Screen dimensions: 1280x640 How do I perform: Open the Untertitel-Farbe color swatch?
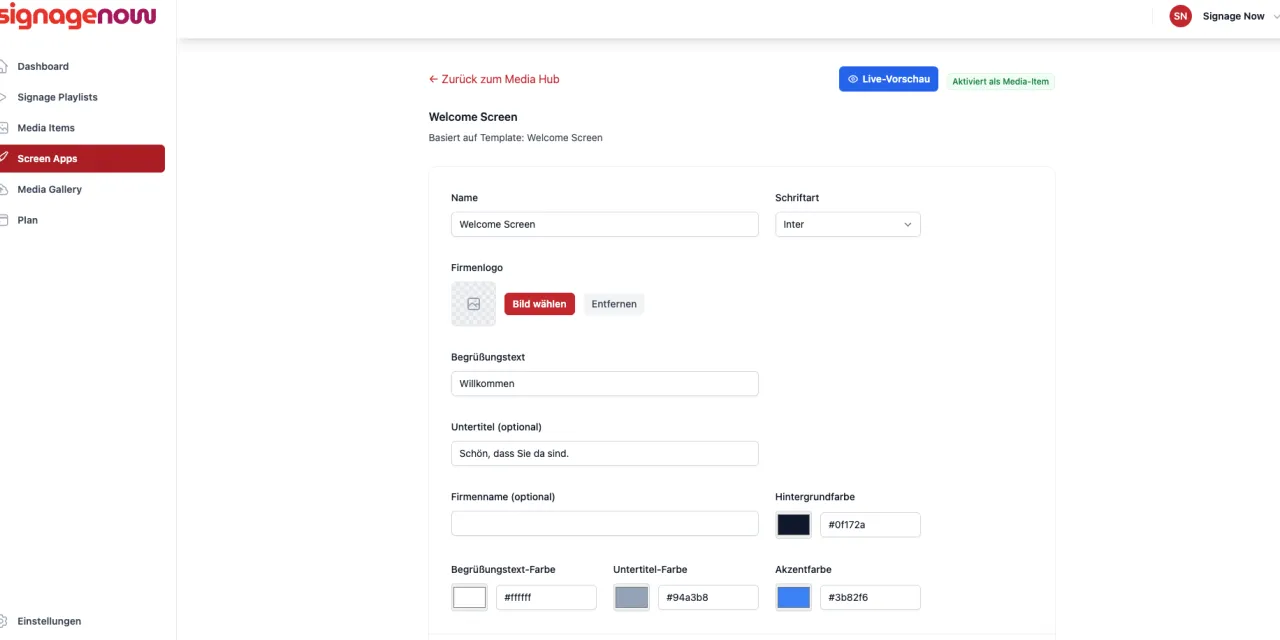pyautogui.click(x=632, y=597)
